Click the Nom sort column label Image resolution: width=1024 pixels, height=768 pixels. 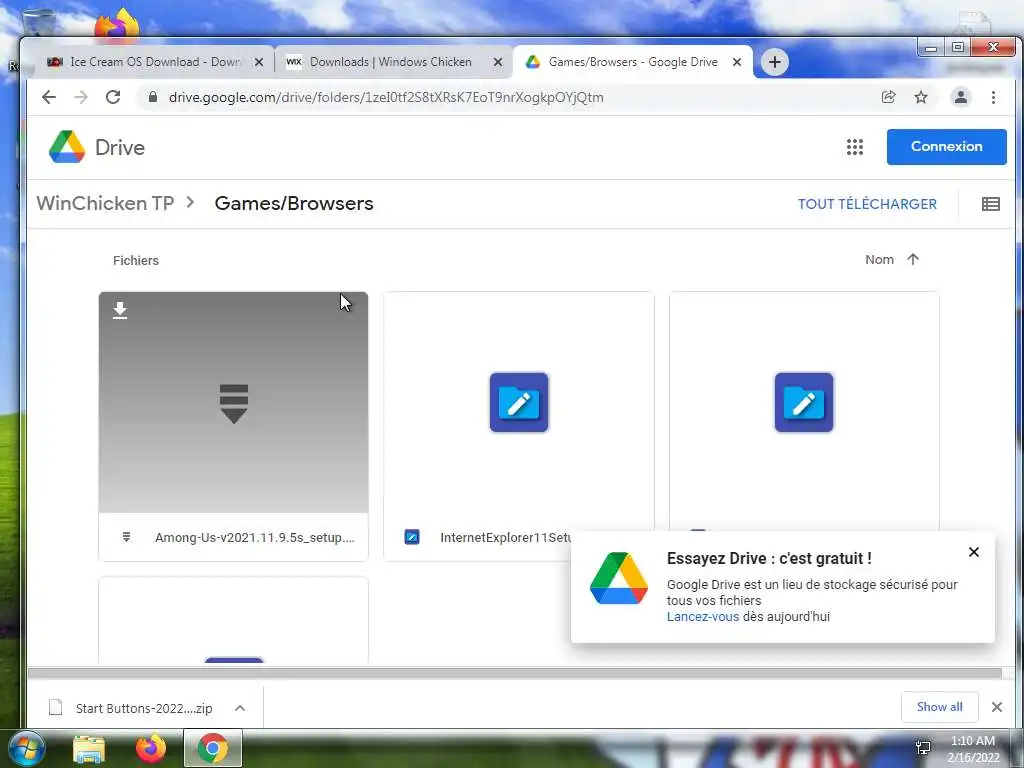click(x=879, y=259)
